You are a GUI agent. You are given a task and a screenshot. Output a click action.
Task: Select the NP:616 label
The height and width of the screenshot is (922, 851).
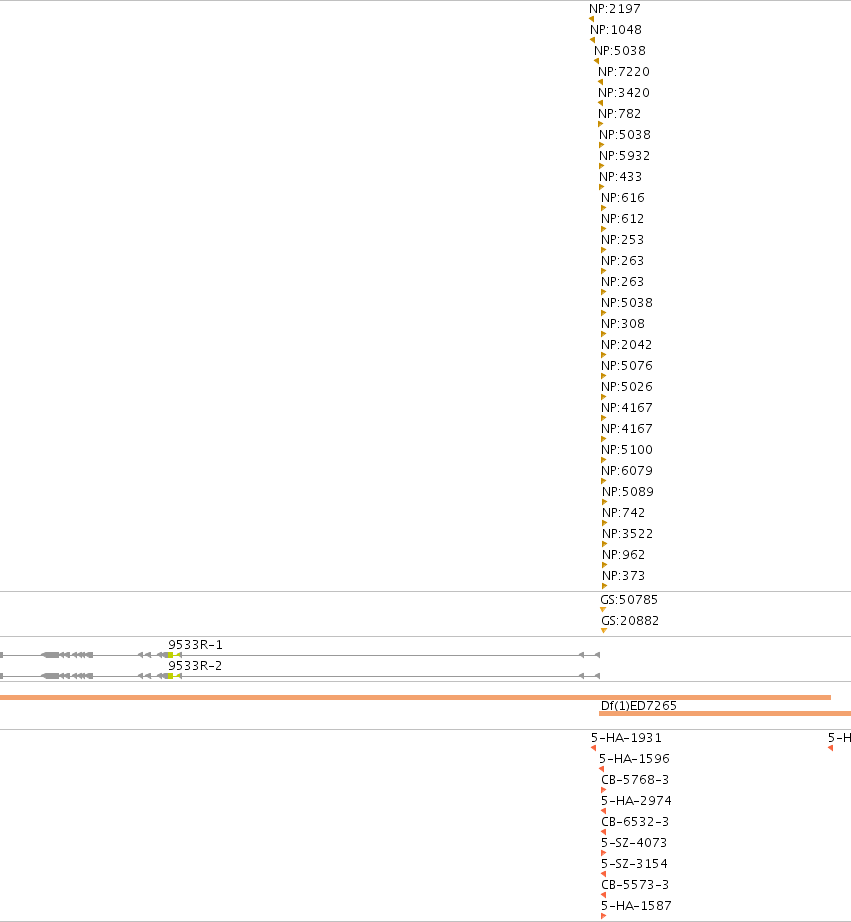pos(623,198)
